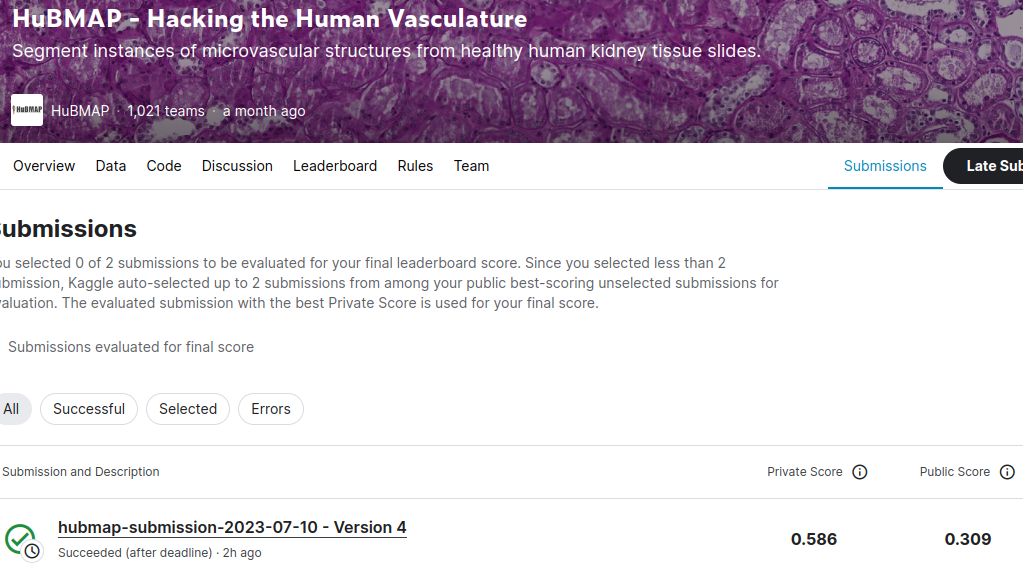The image size is (1023, 576).
Task: Click the HuBMAP organization logo icon
Action: pos(26,110)
